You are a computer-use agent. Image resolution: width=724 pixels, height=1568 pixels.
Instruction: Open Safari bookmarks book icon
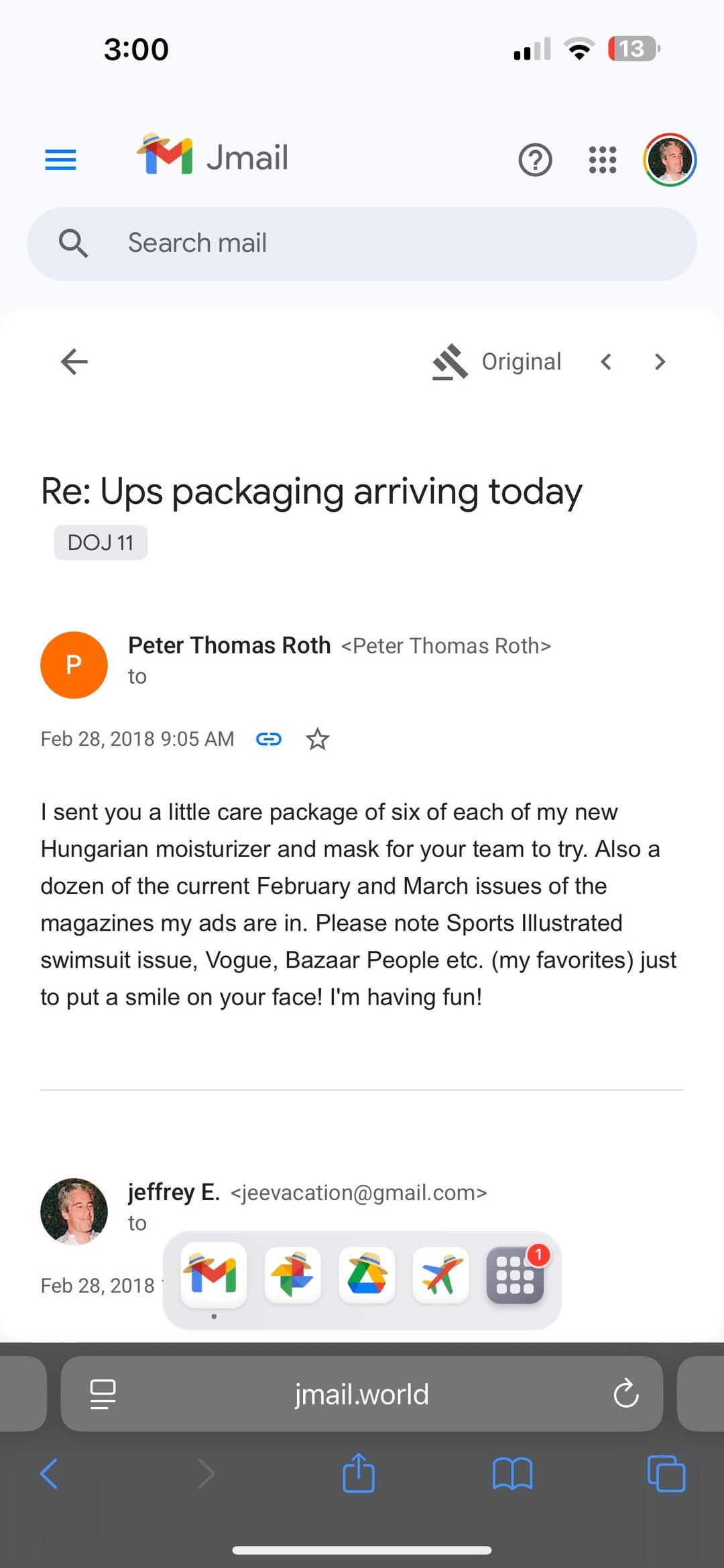[512, 1474]
